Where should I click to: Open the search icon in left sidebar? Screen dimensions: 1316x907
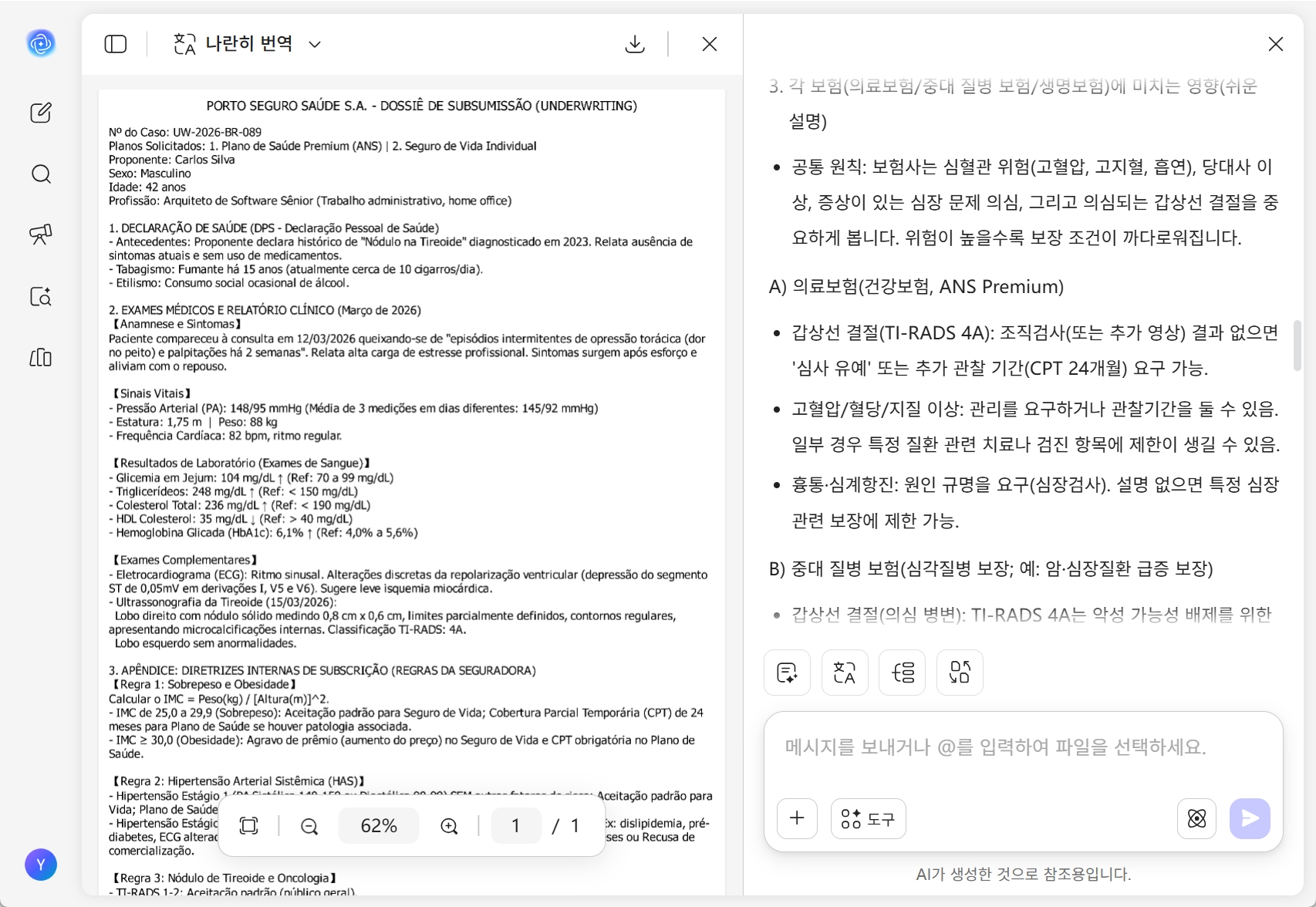[x=41, y=174]
